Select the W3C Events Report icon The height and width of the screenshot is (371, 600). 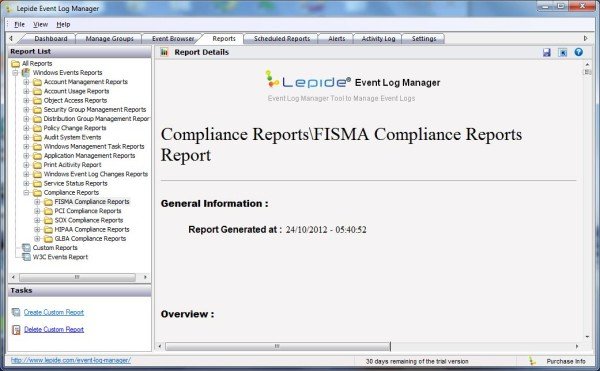(x=26, y=257)
